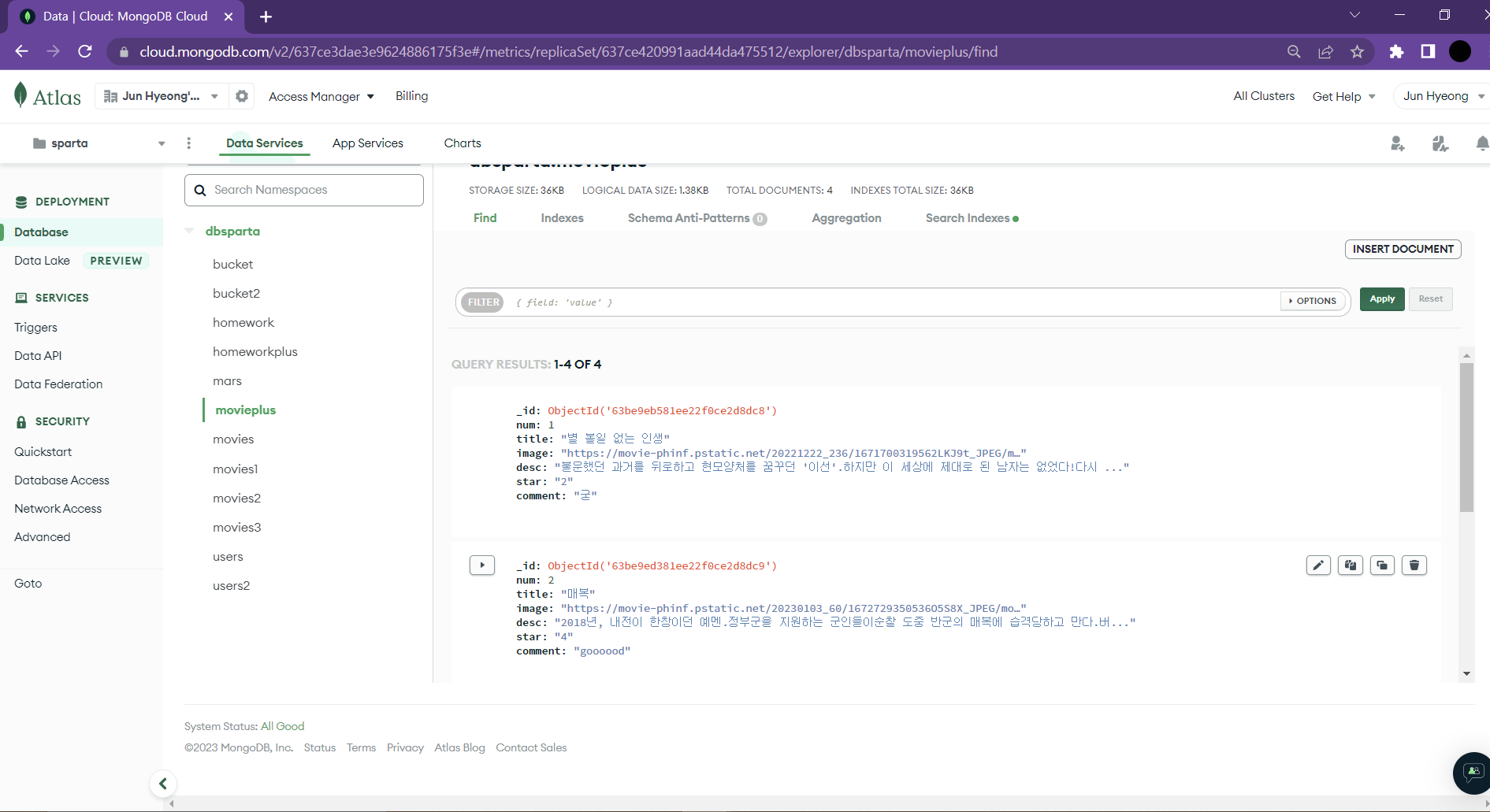Reload the browser page

pos(85,52)
